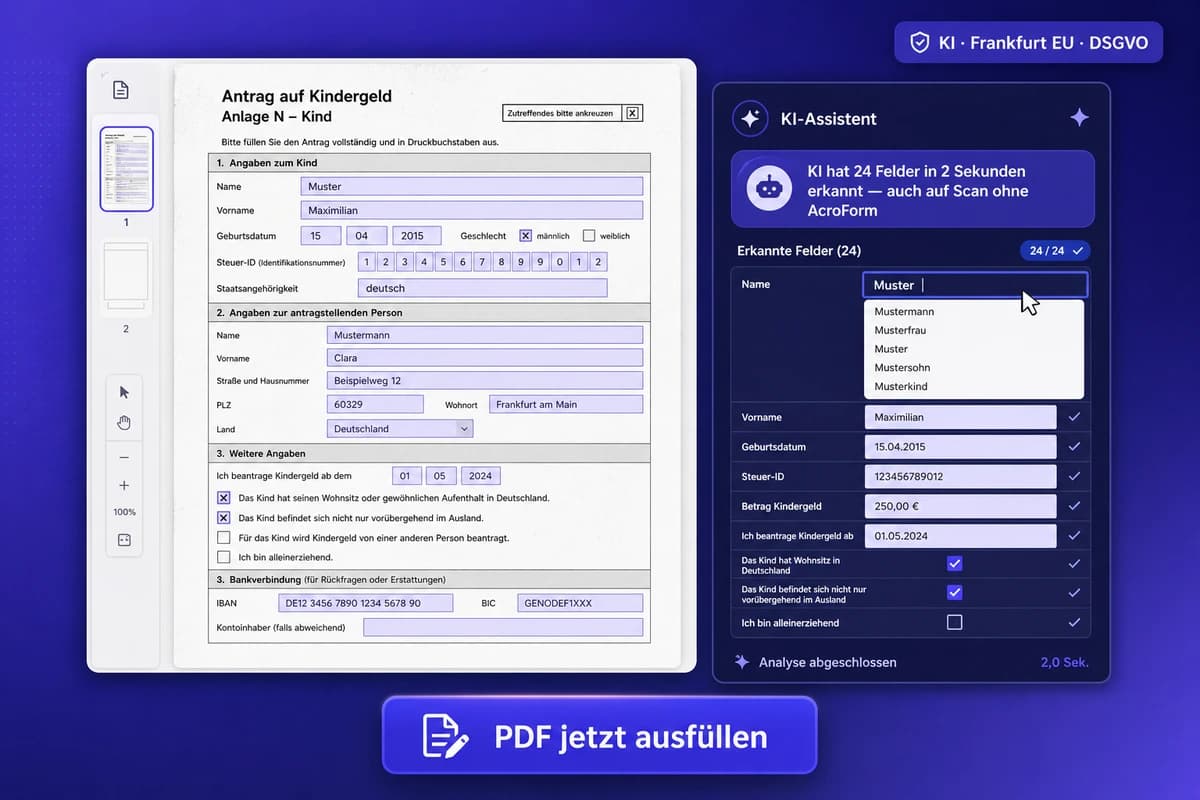The image size is (1200, 800).
Task: Toggle the Zutreffendes bitte ankreuzen checkbox
Action: tap(632, 113)
